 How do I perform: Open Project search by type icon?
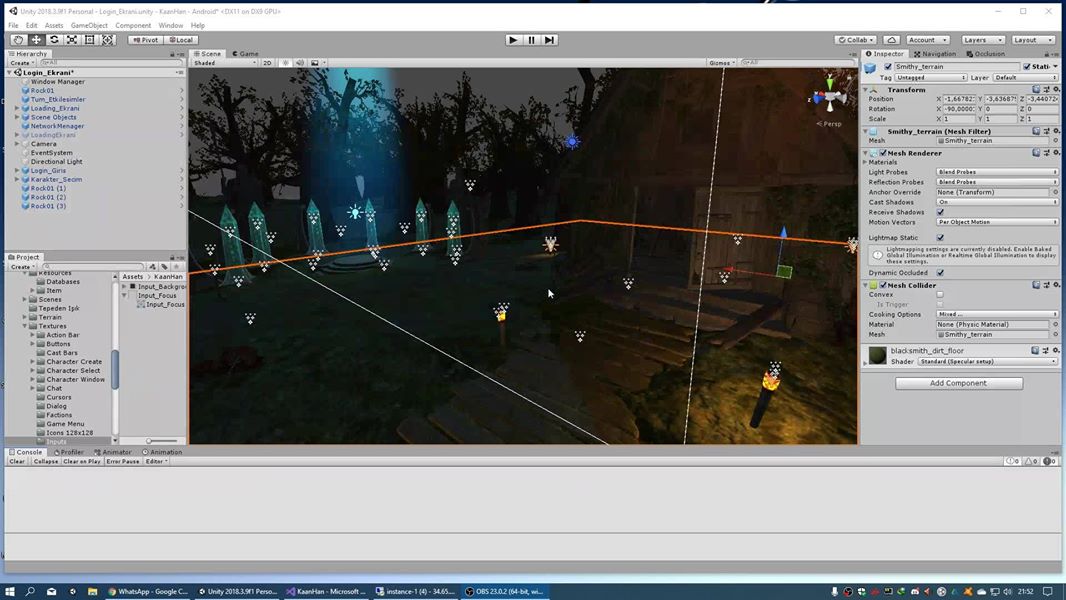[x=153, y=266]
